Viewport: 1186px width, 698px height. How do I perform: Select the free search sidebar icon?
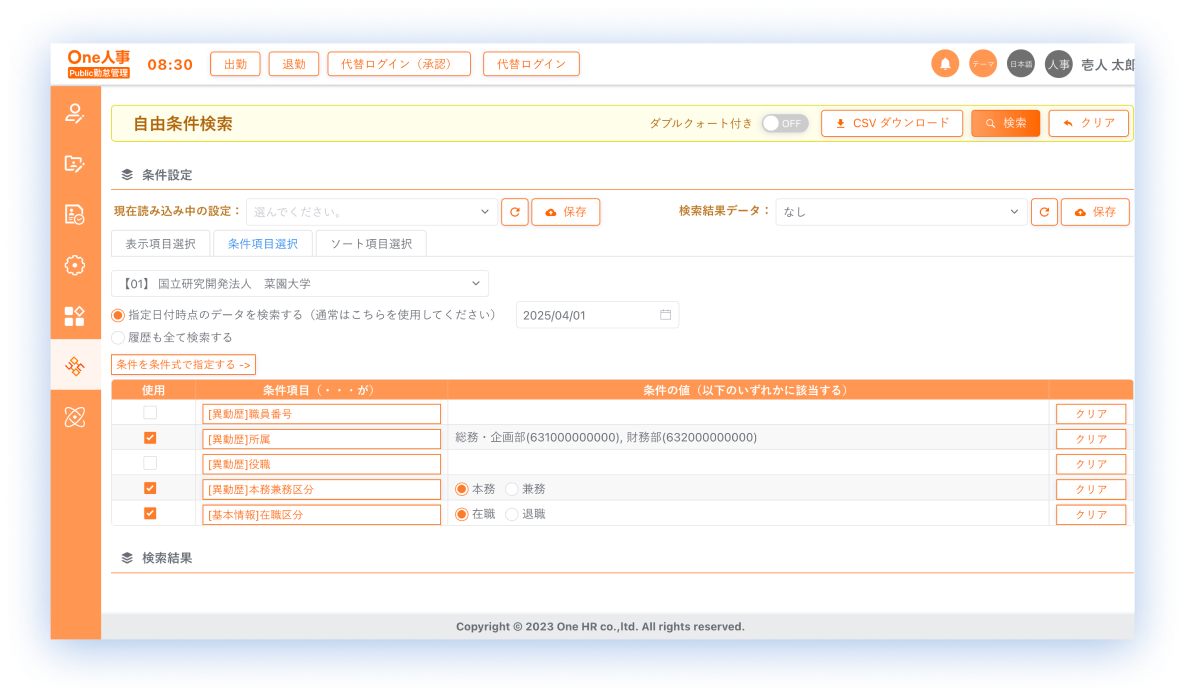click(74, 366)
